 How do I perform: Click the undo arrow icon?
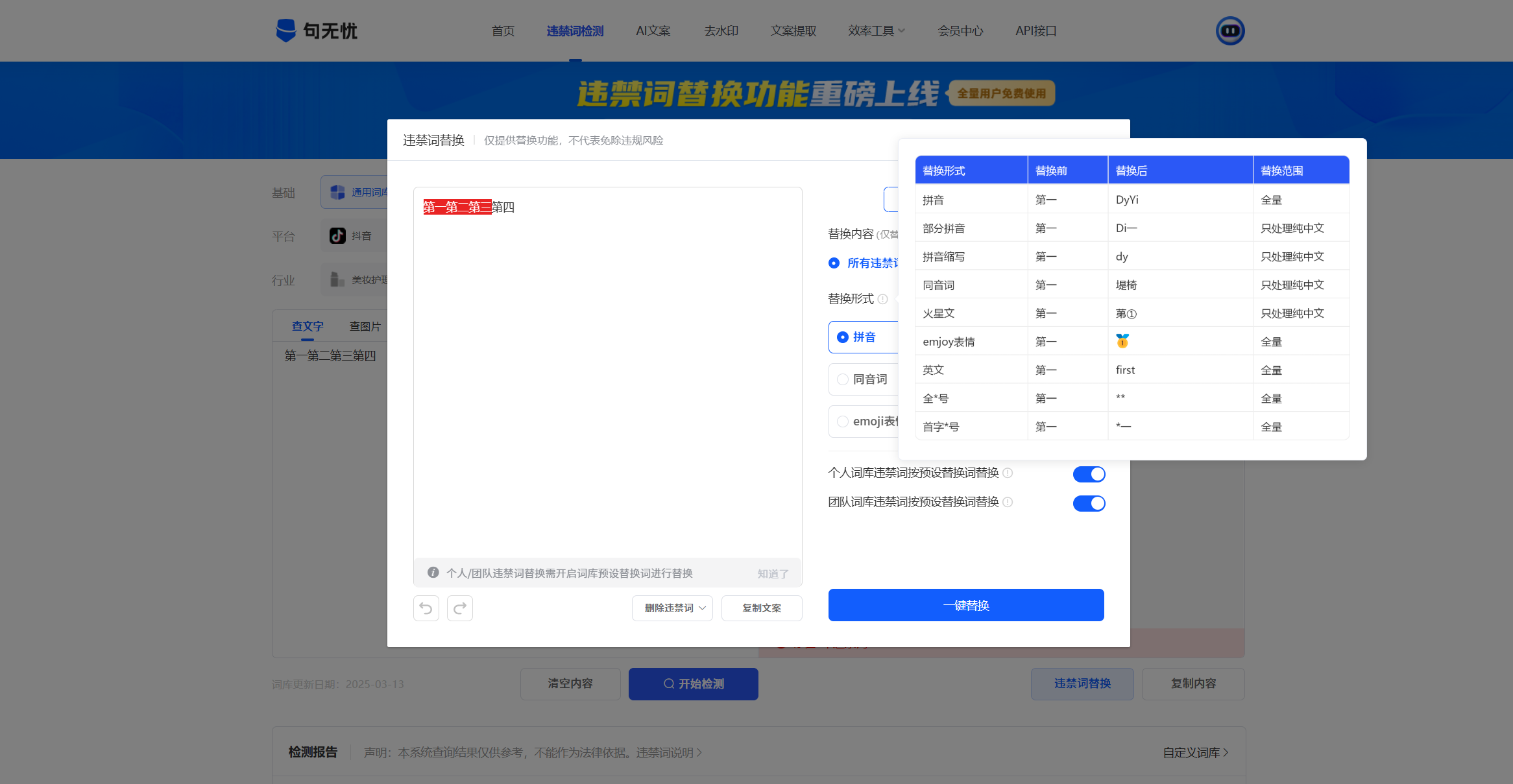[x=426, y=608]
